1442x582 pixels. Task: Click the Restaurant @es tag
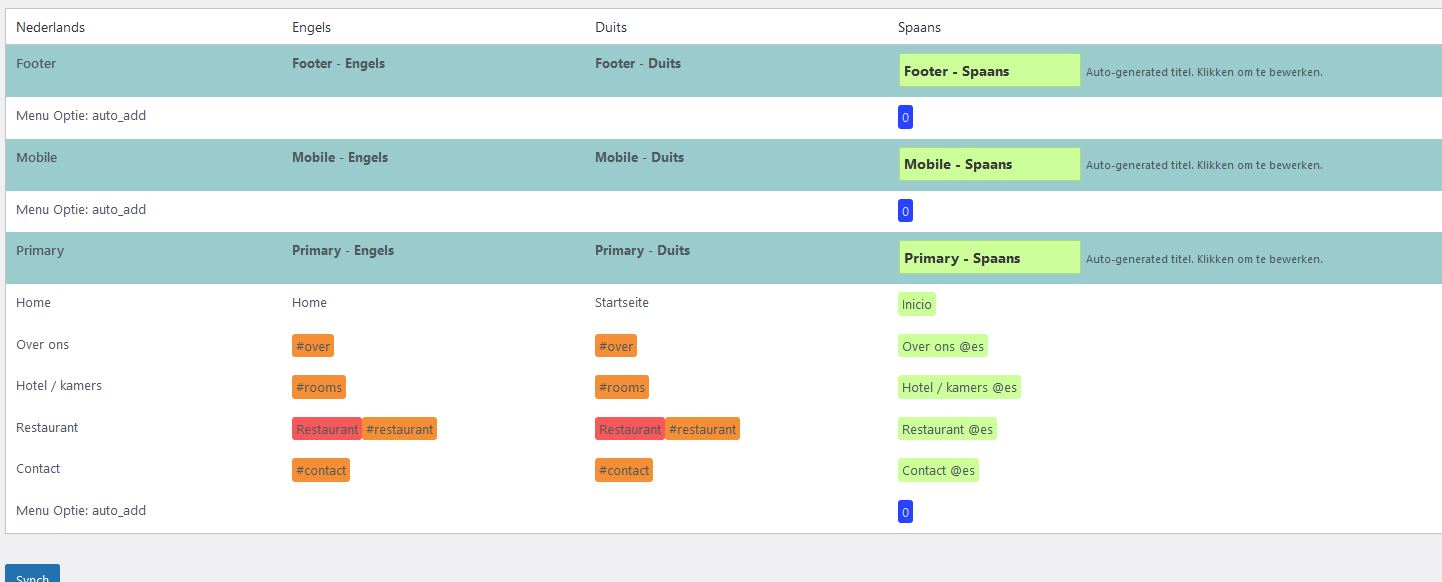947,429
